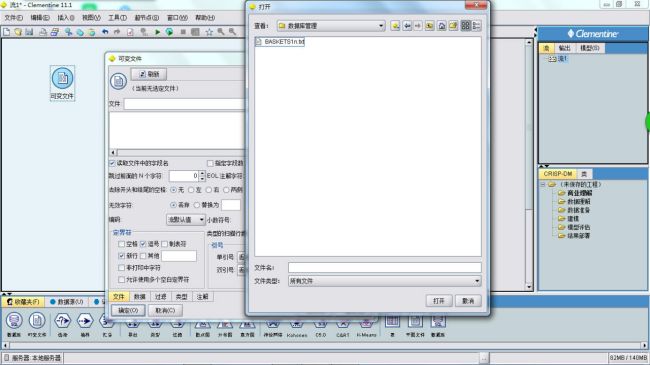Click the 抽样 node in the palette
The height and width of the screenshot is (365, 650).
(x=85, y=324)
